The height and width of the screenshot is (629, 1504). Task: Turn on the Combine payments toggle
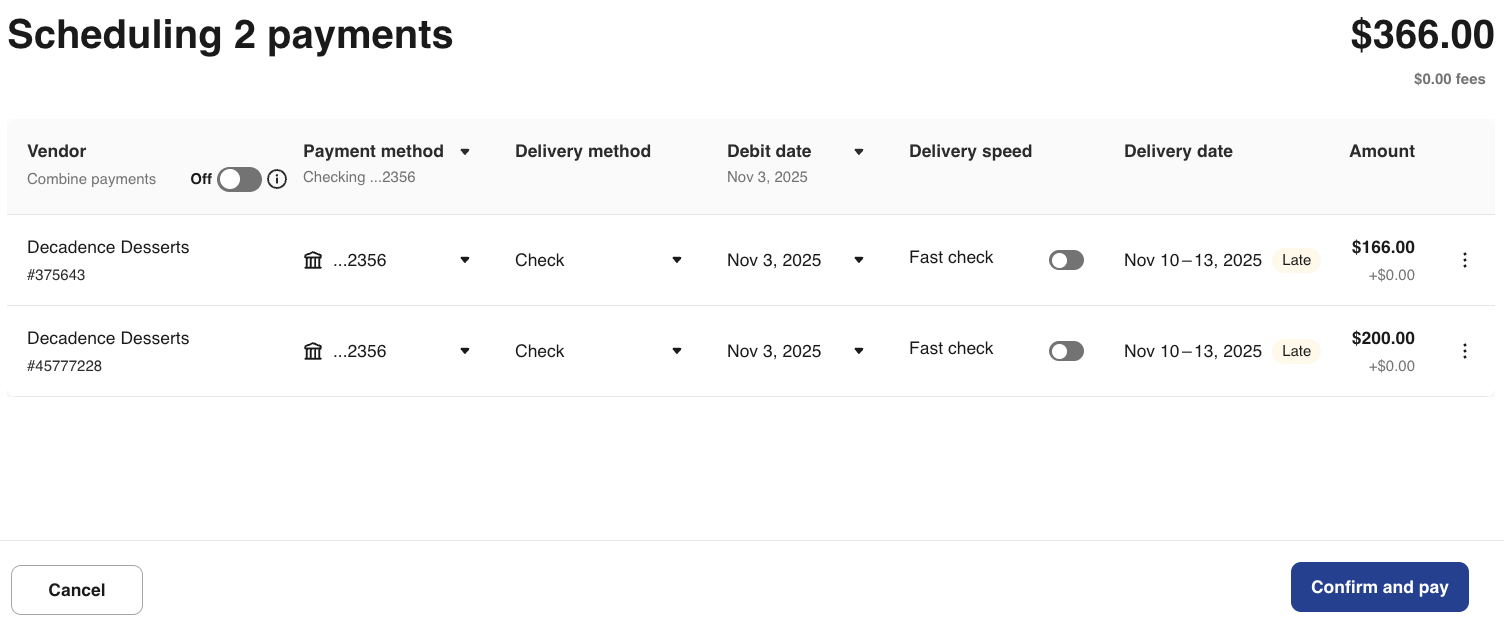[239, 179]
